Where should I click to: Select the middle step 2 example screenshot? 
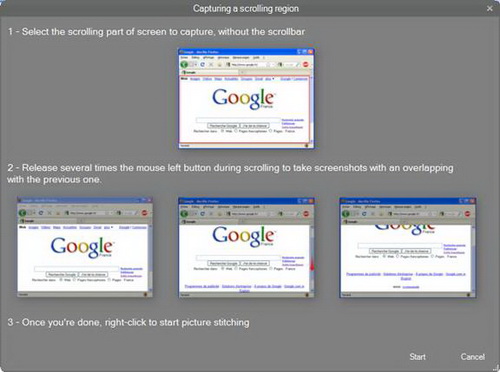point(246,248)
